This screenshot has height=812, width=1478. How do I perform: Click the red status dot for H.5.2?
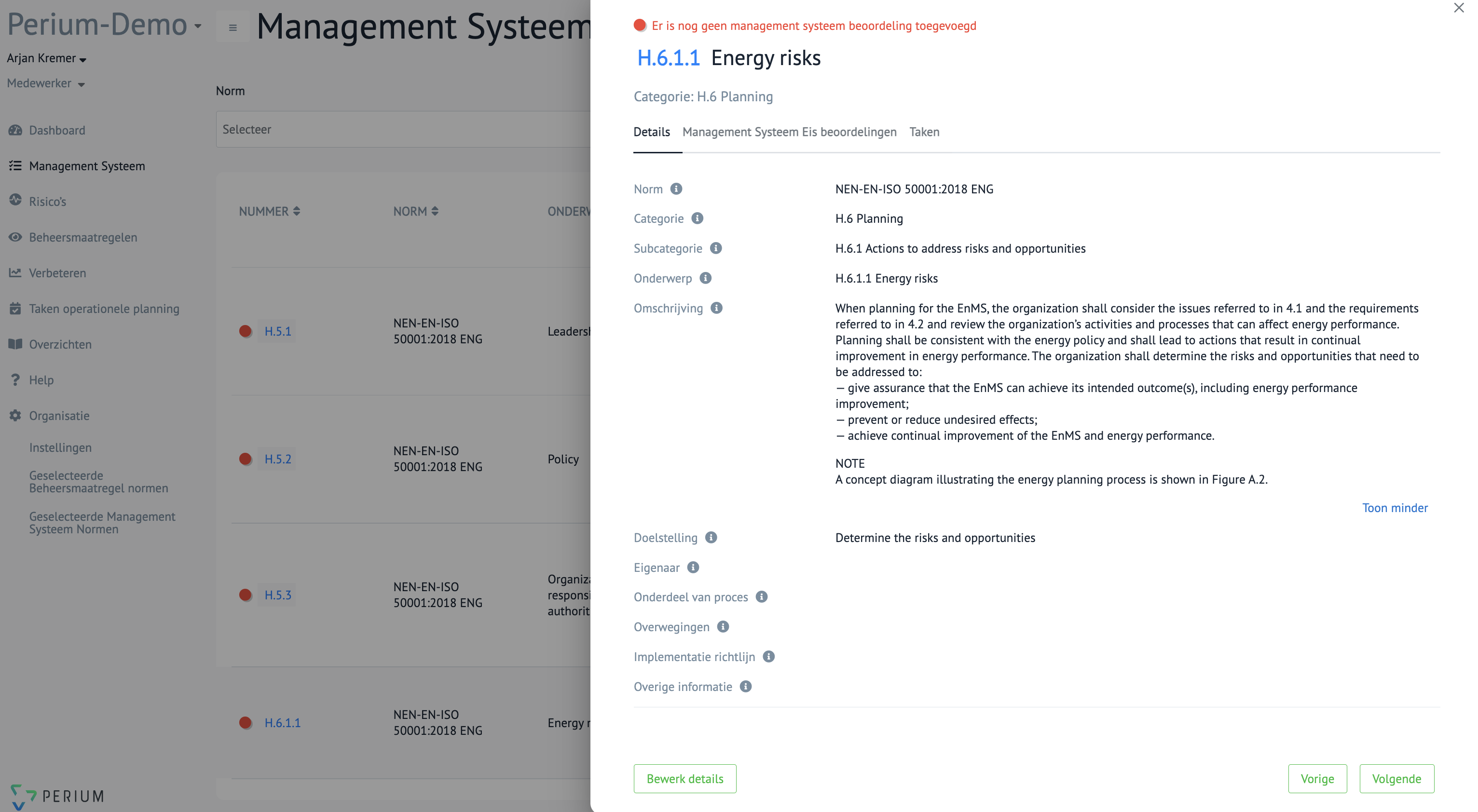tap(246, 459)
